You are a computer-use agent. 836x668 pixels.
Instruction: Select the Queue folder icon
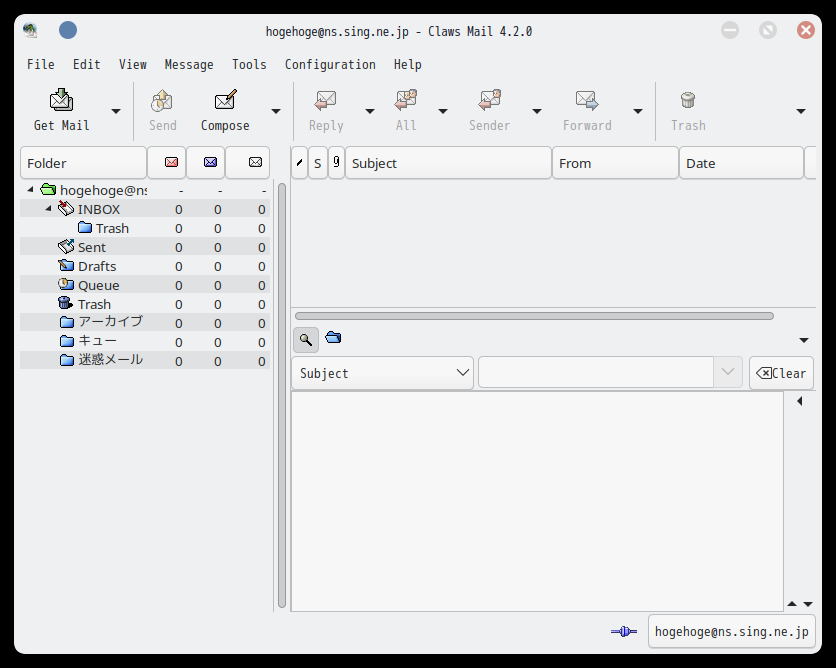[66, 285]
